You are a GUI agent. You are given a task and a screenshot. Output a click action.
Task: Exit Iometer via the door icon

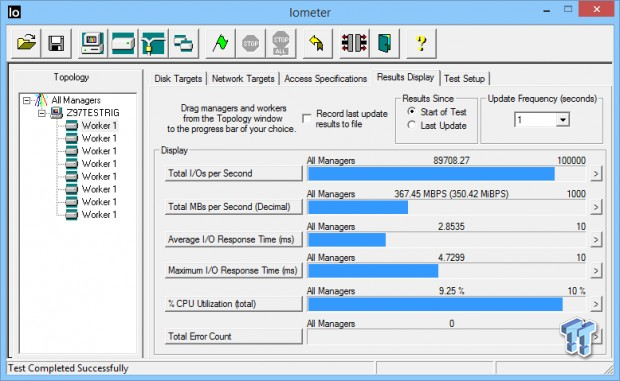pyautogui.click(x=384, y=43)
